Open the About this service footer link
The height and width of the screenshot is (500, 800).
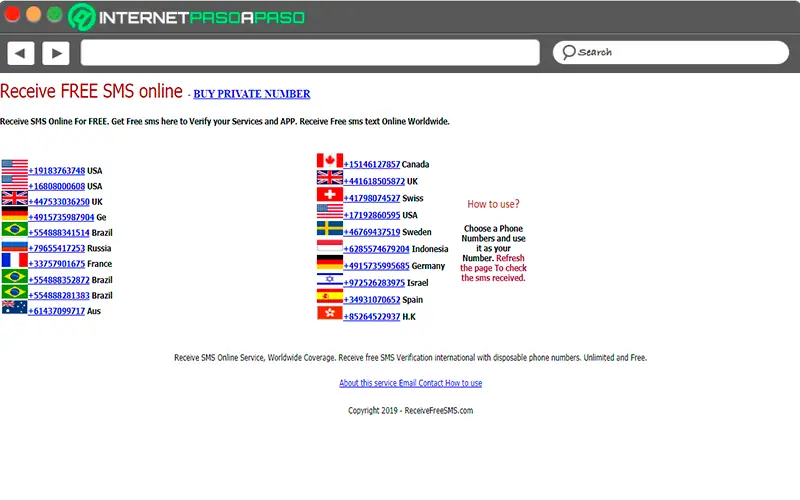[368, 383]
